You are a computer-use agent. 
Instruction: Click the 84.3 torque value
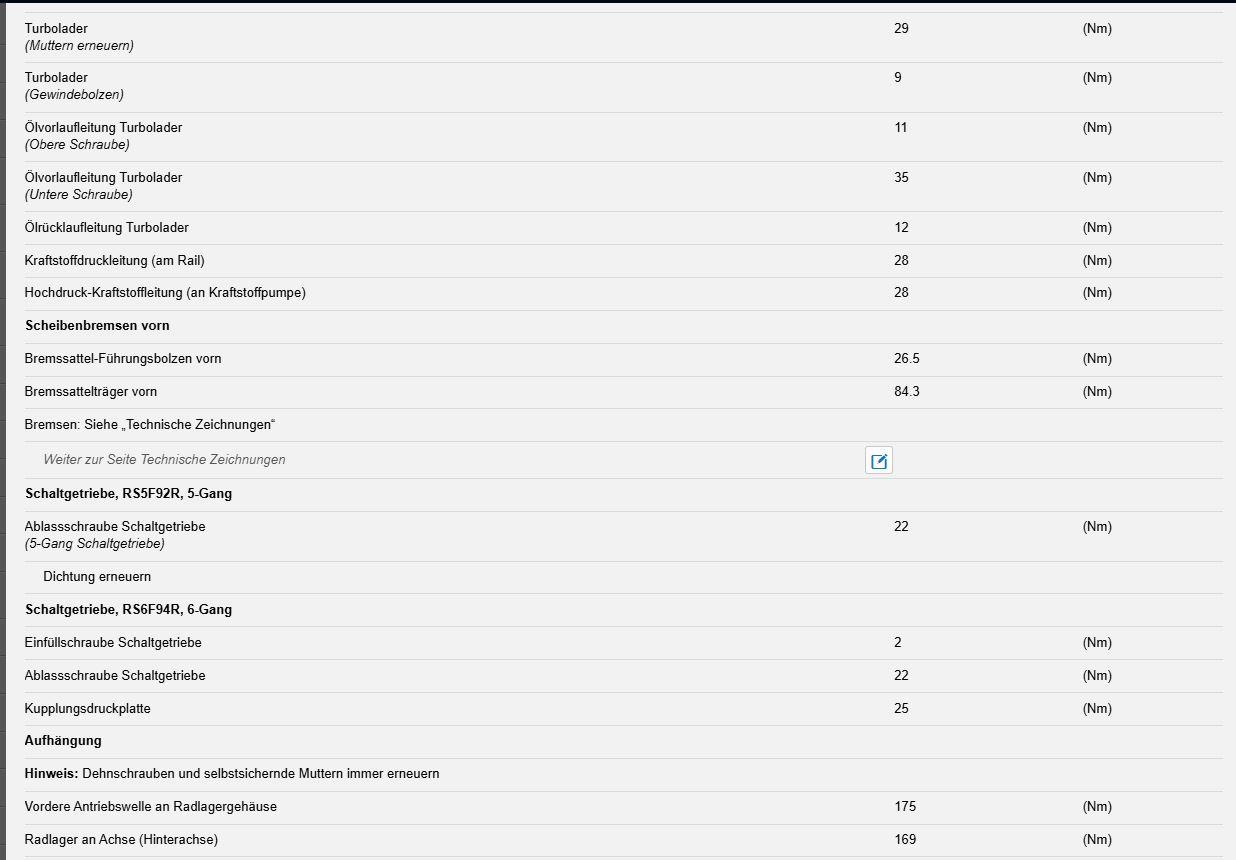907,392
